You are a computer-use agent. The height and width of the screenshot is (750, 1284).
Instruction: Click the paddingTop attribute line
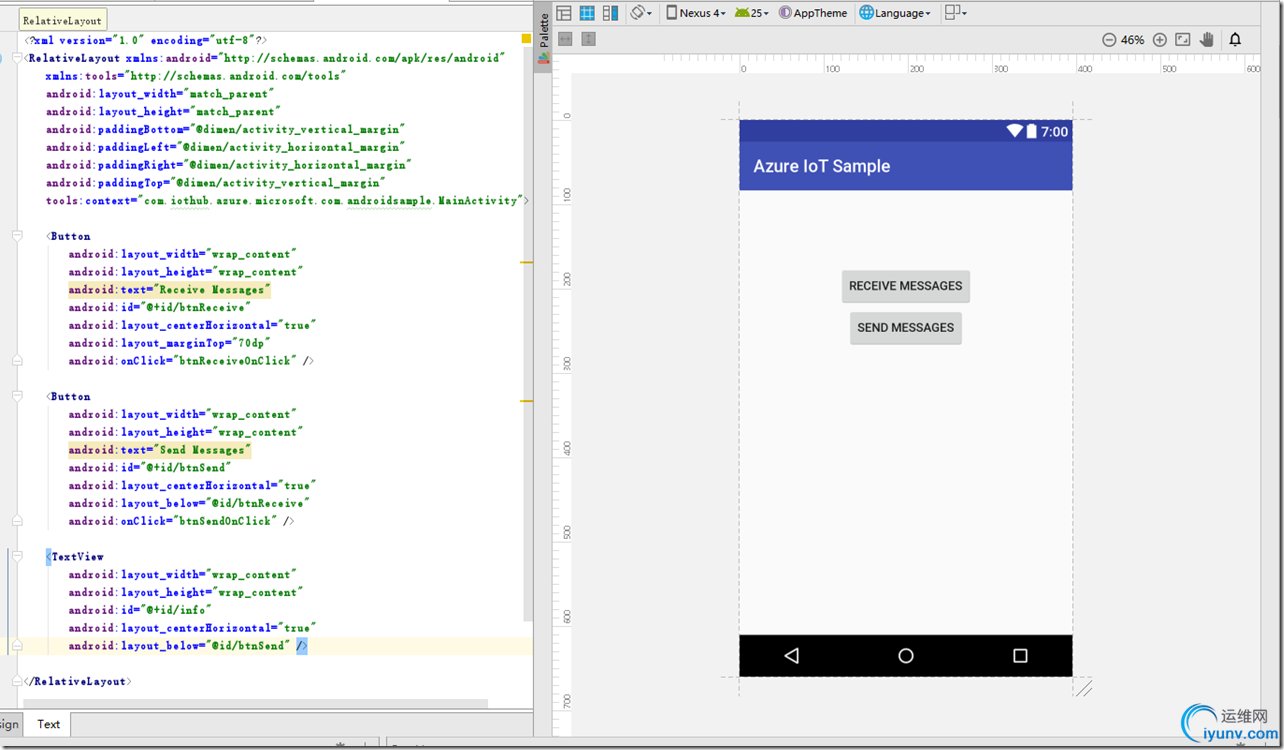point(215,183)
